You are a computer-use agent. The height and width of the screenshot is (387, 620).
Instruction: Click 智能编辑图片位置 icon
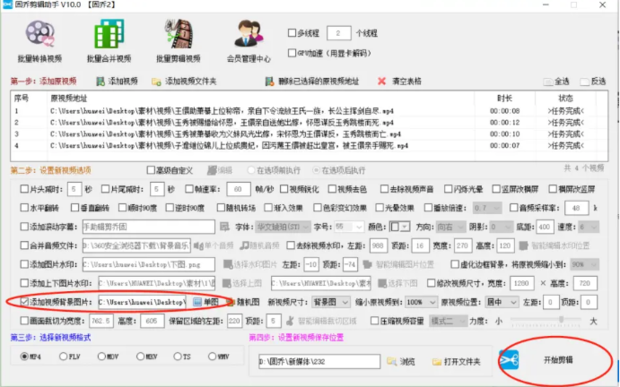(367, 264)
